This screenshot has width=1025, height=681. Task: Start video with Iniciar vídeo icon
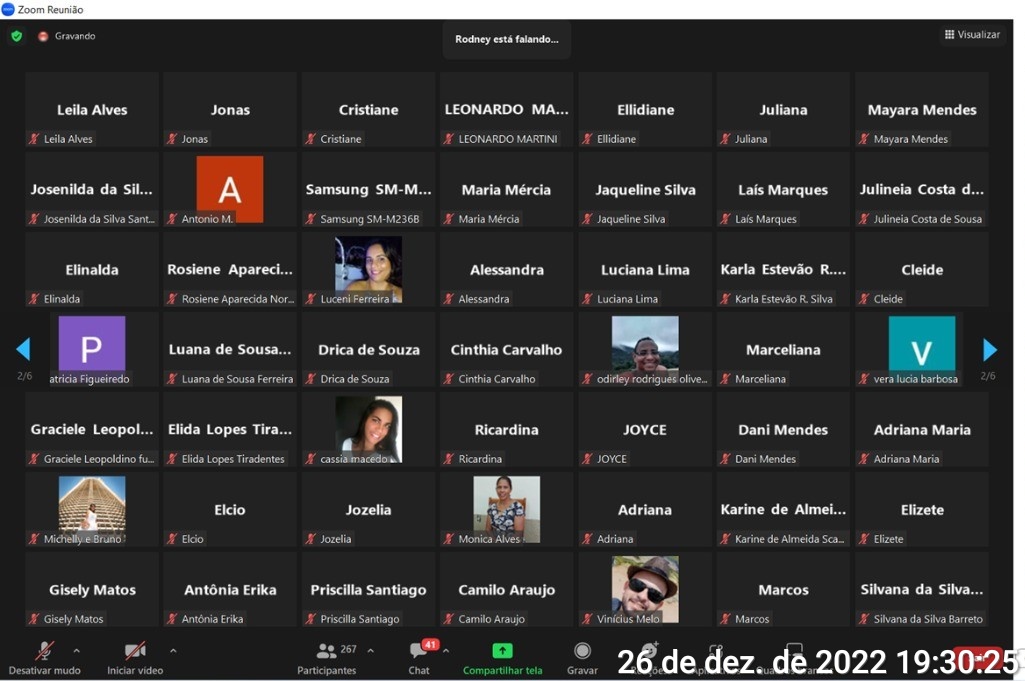click(x=135, y=651)
